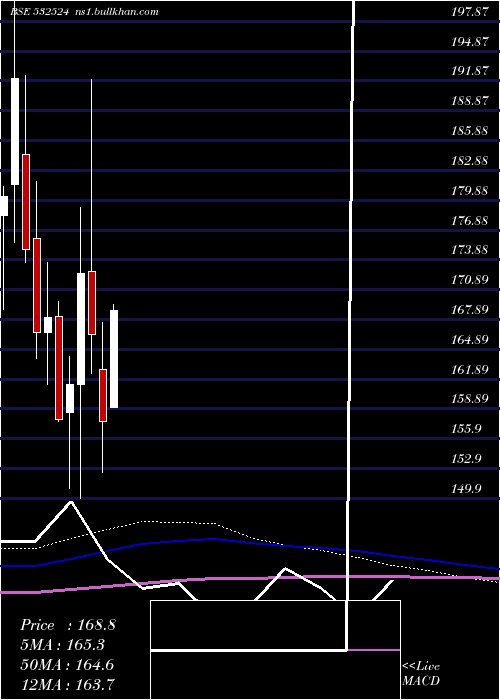Select the 167.89 price axis label
The height and width of the screenshot is (700, 500).
[x=469, y=310]
